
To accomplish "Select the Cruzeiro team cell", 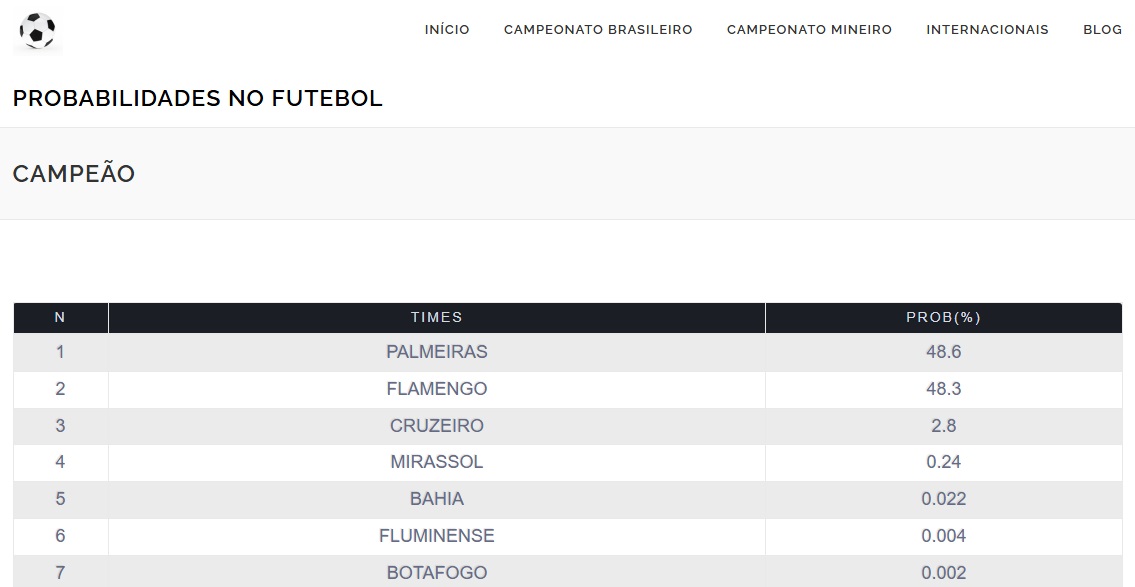I will tap(436, 426).
